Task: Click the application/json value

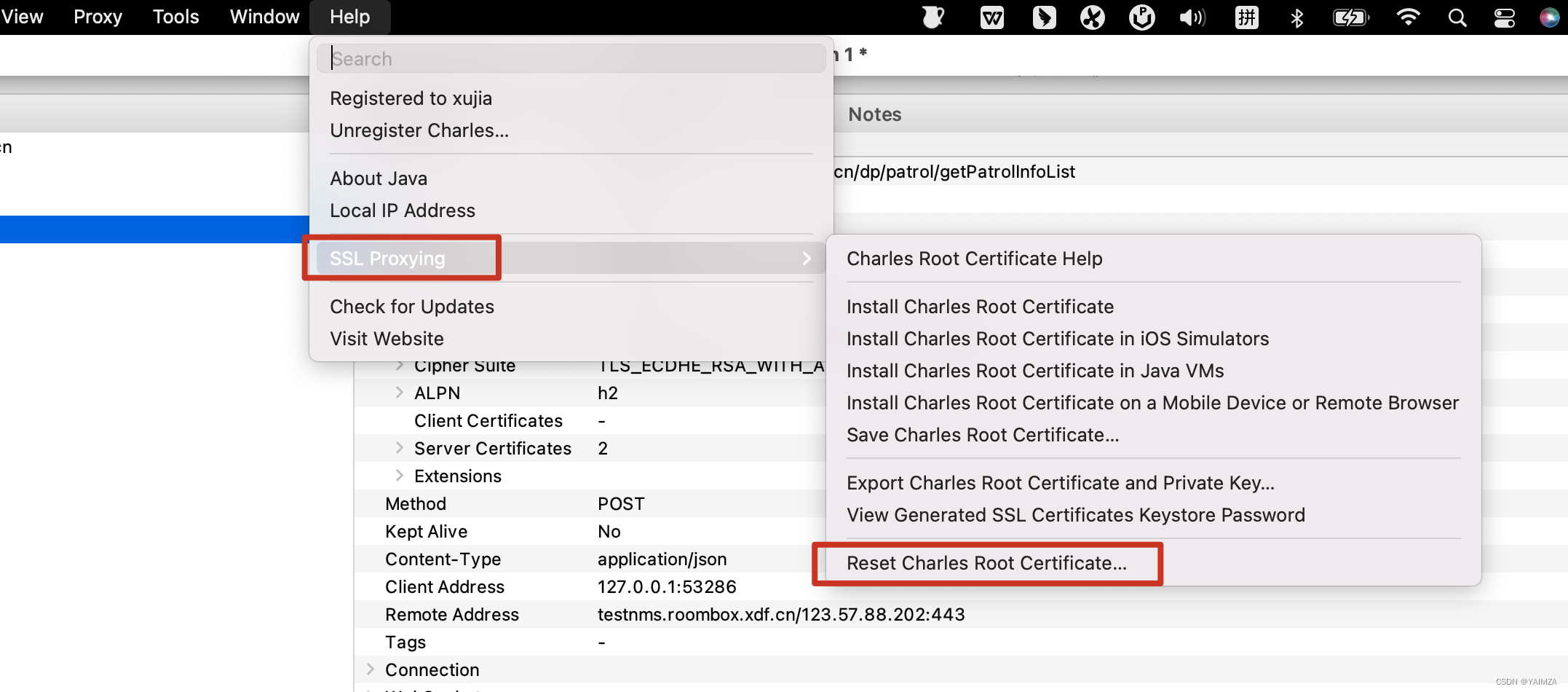Action: [662, 559]
